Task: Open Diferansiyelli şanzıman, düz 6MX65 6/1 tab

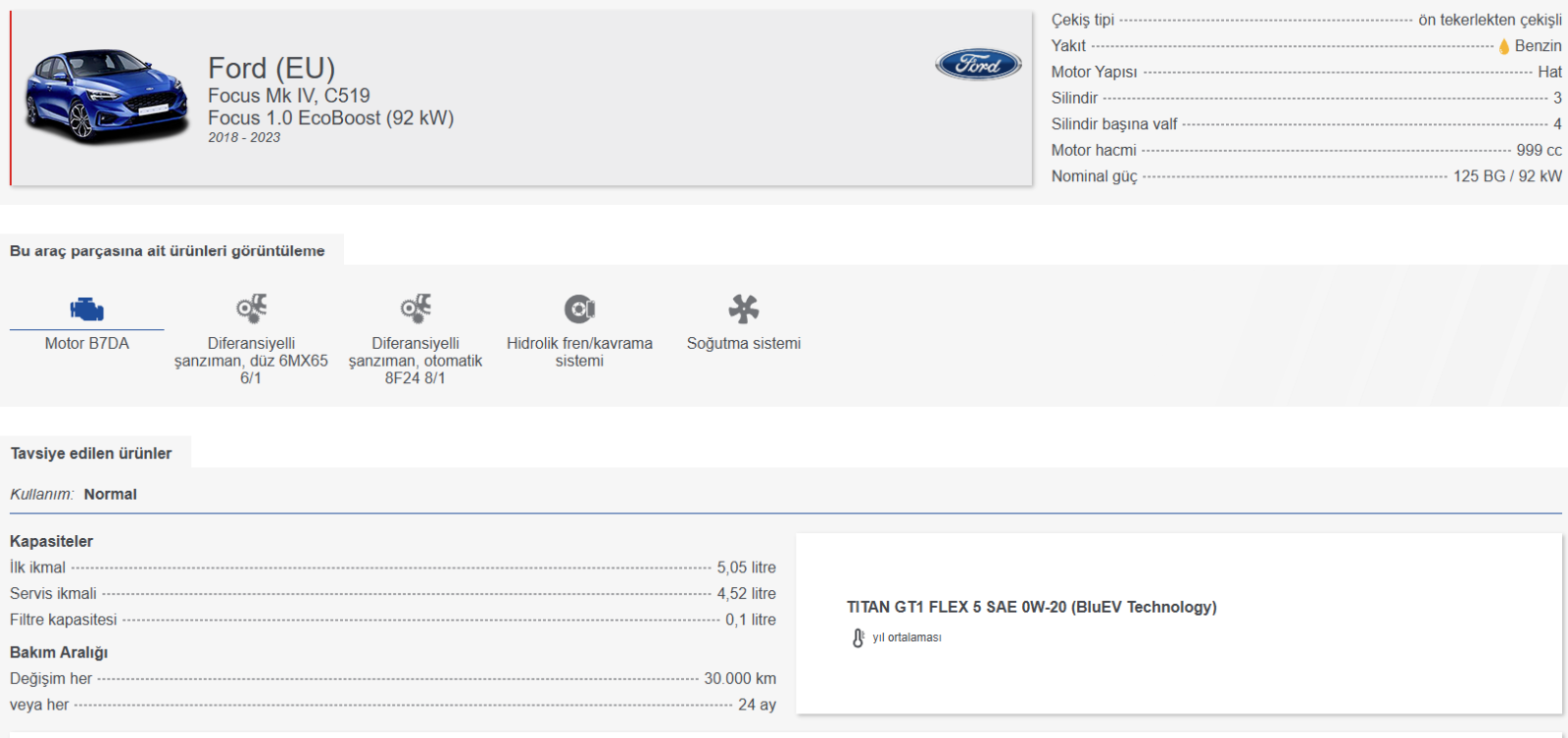Action: point(251,361)
